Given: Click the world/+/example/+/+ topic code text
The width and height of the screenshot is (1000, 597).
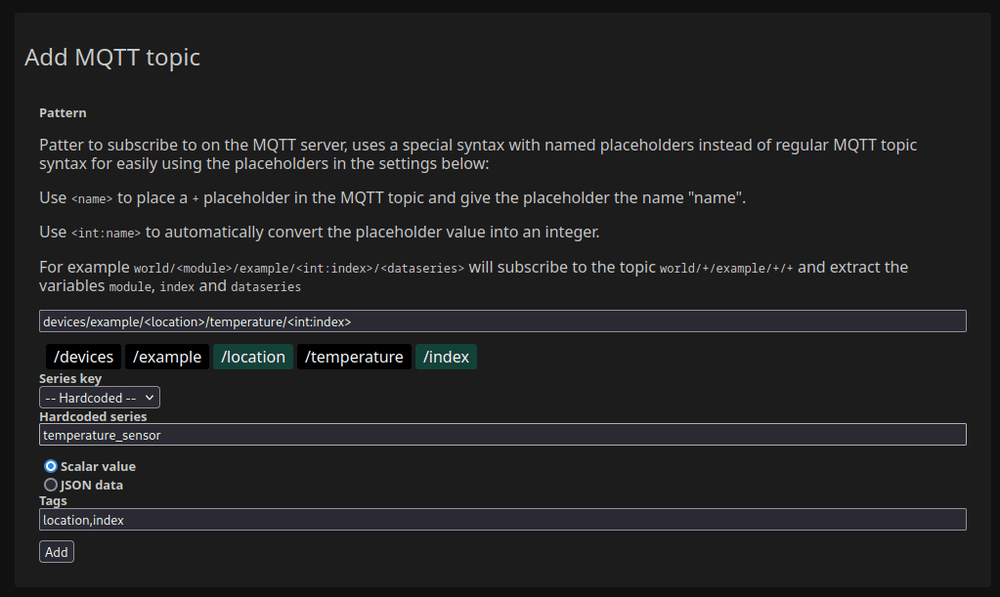Looking at the screenshot, I should [x=726, y=269].
